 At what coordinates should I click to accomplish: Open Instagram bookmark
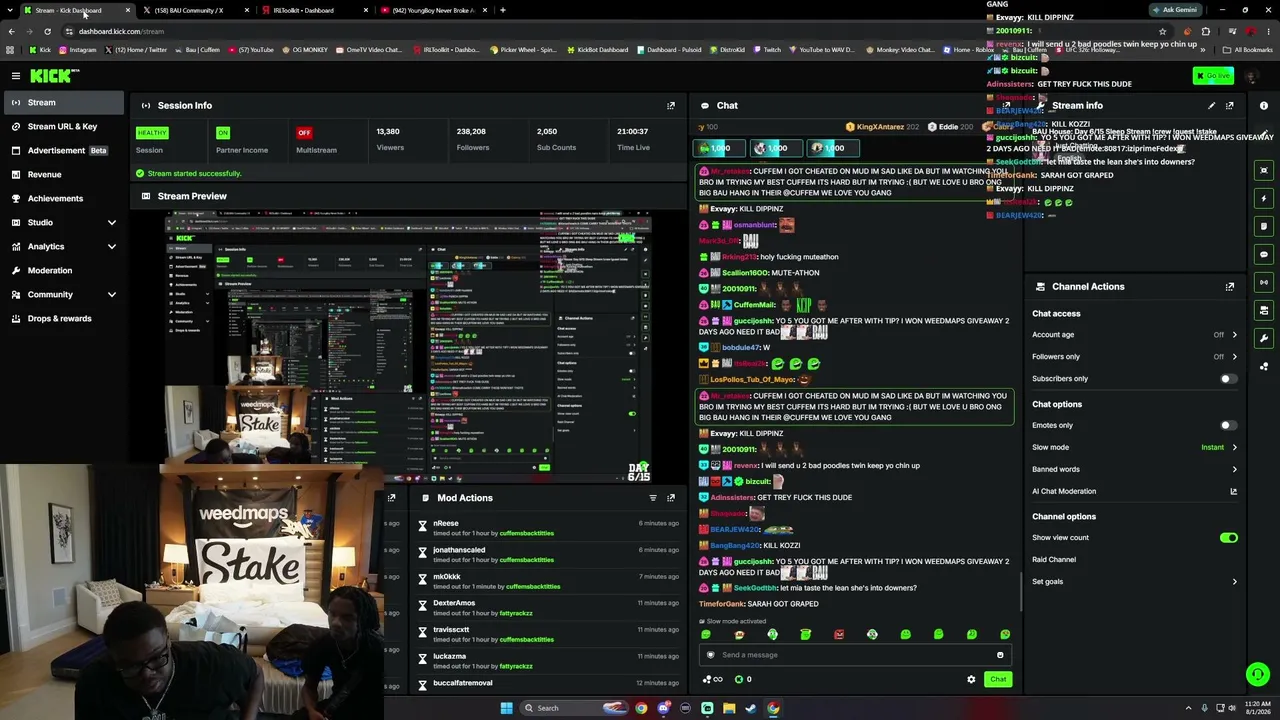click(x=77, y=50)
